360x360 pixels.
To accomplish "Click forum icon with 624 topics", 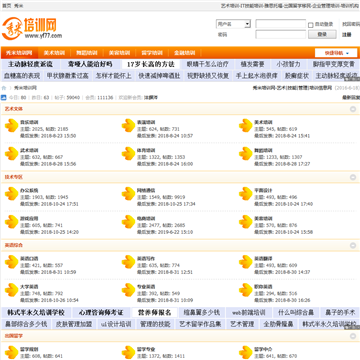I will (128, 125).
